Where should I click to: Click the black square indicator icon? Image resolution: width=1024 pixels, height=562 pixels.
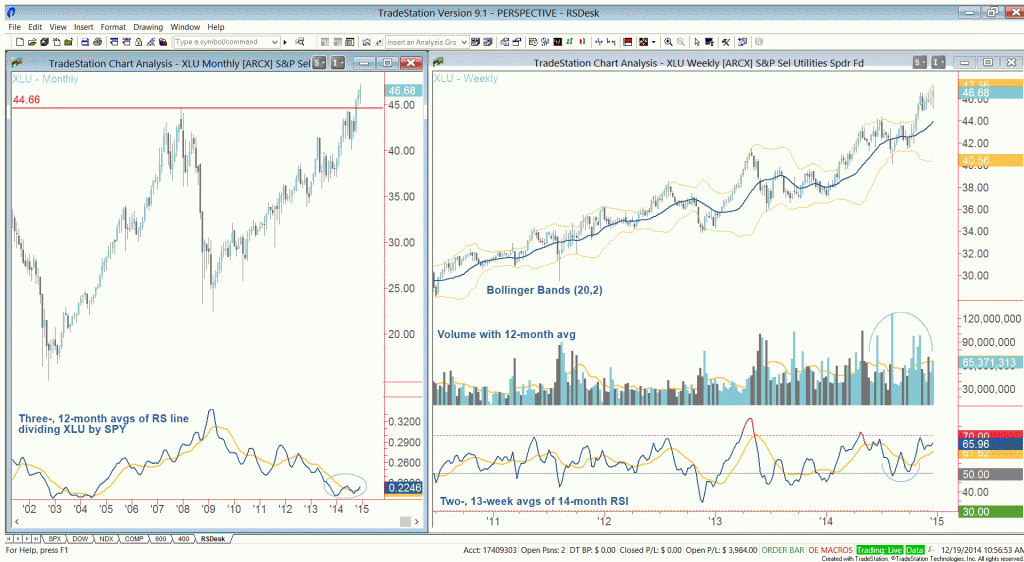coord(557,42)
